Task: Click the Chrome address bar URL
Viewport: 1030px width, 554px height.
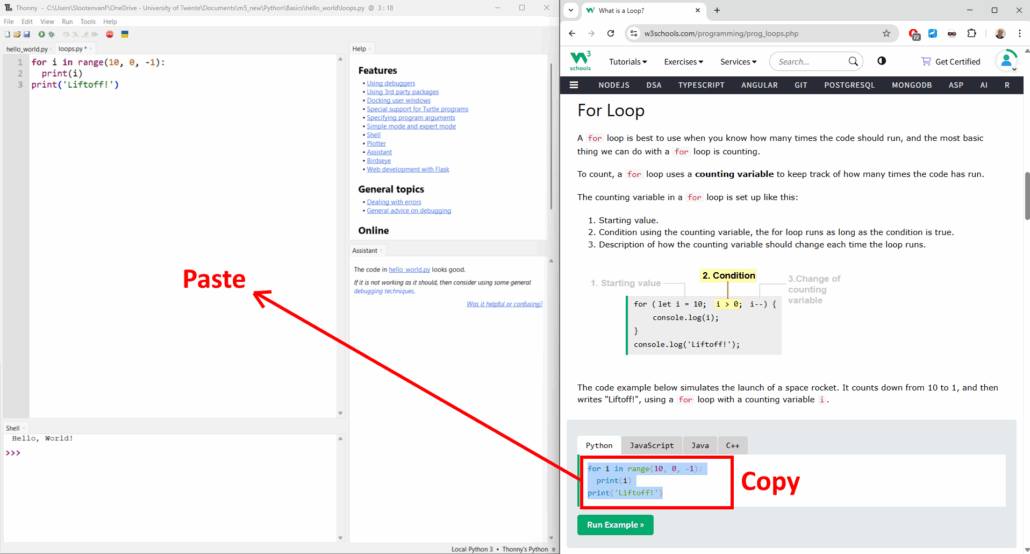Action: click(x=721, y=34)
